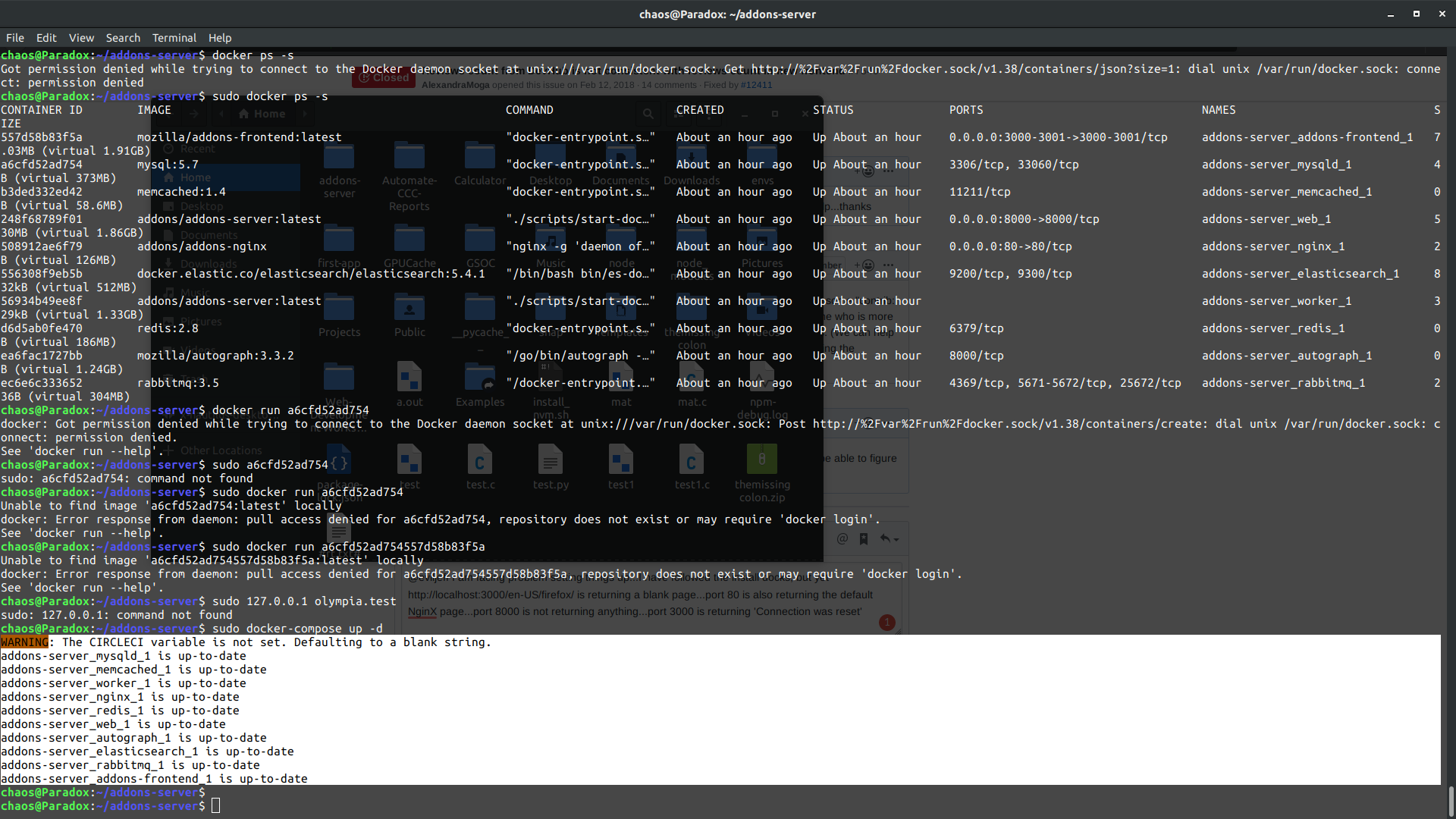The image size is (1456, 819).
Task: Click ports value 3306/tcp, 33060/tcp
Action: pos(1014,165)
